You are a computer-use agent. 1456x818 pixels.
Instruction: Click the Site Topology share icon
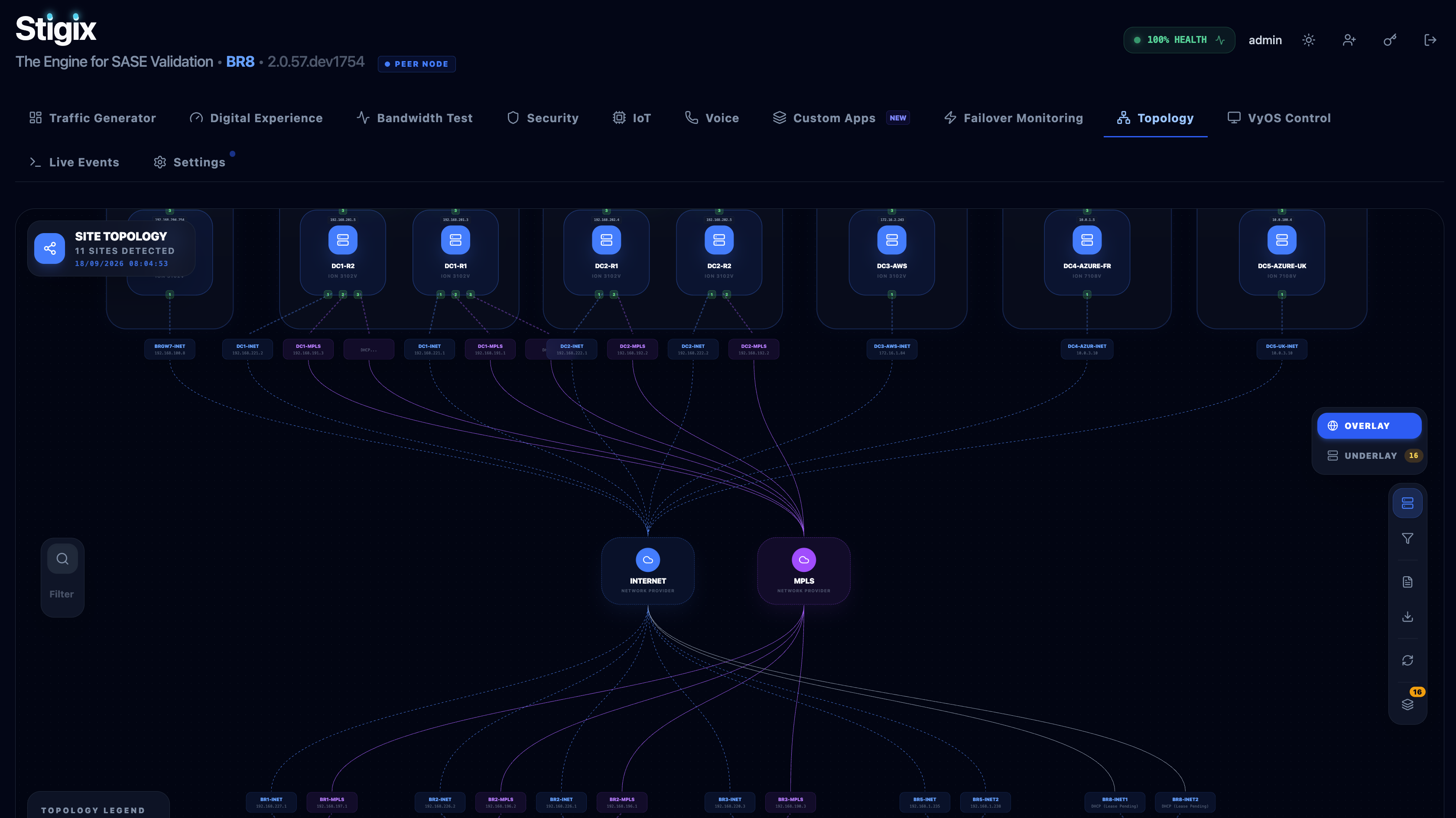point(50,248)
